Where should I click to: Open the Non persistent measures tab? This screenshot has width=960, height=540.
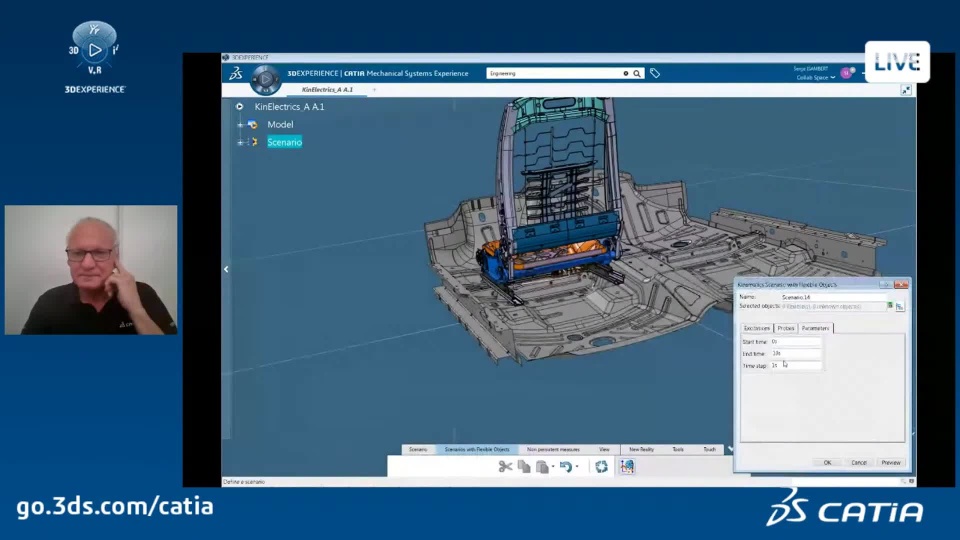click(553, 449)
